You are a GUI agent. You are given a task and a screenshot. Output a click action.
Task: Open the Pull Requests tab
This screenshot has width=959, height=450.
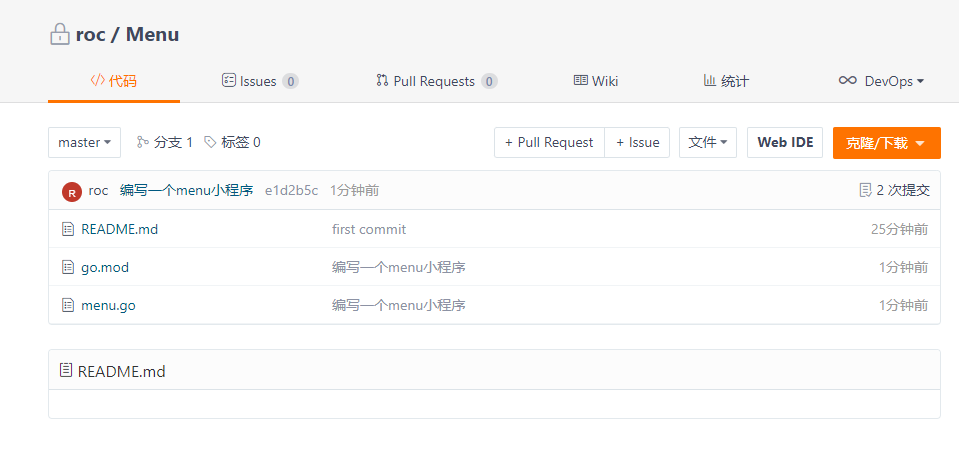pyautogui.click(x=437, y=81)
